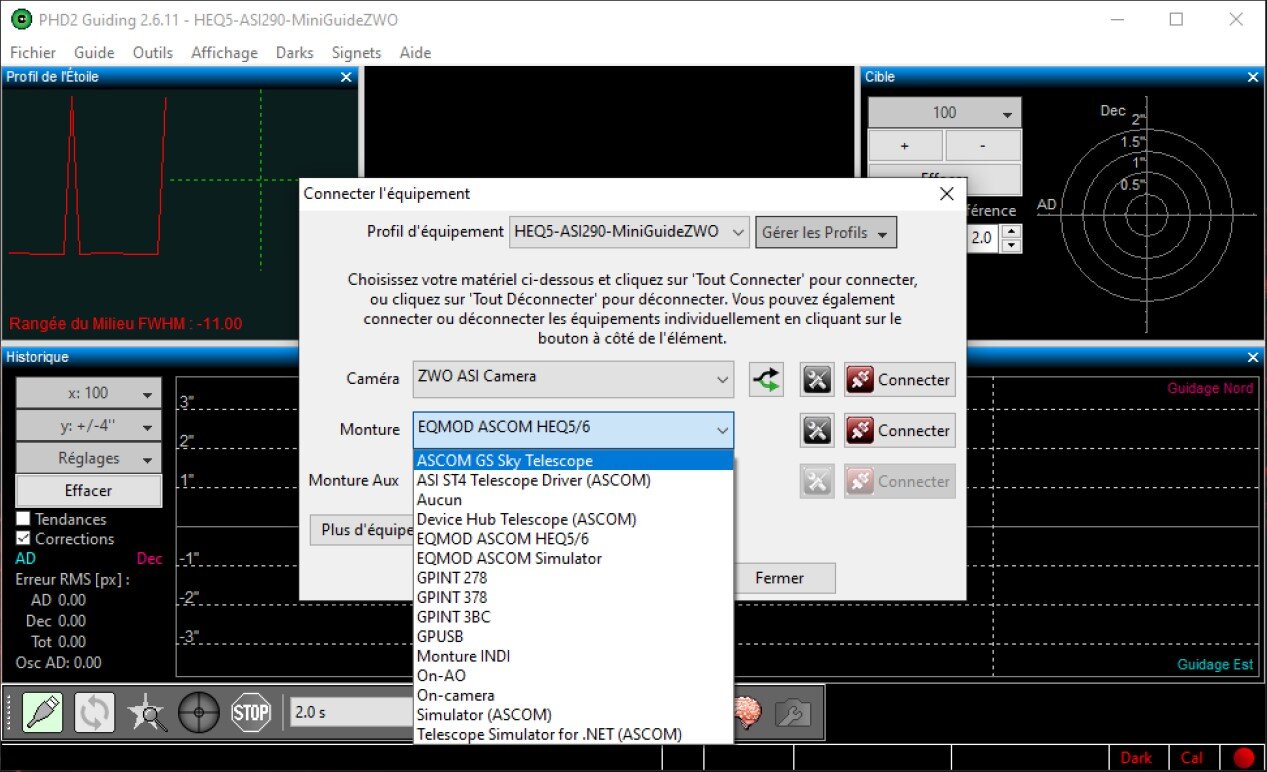Select On-AO option

tap(573, 675)
